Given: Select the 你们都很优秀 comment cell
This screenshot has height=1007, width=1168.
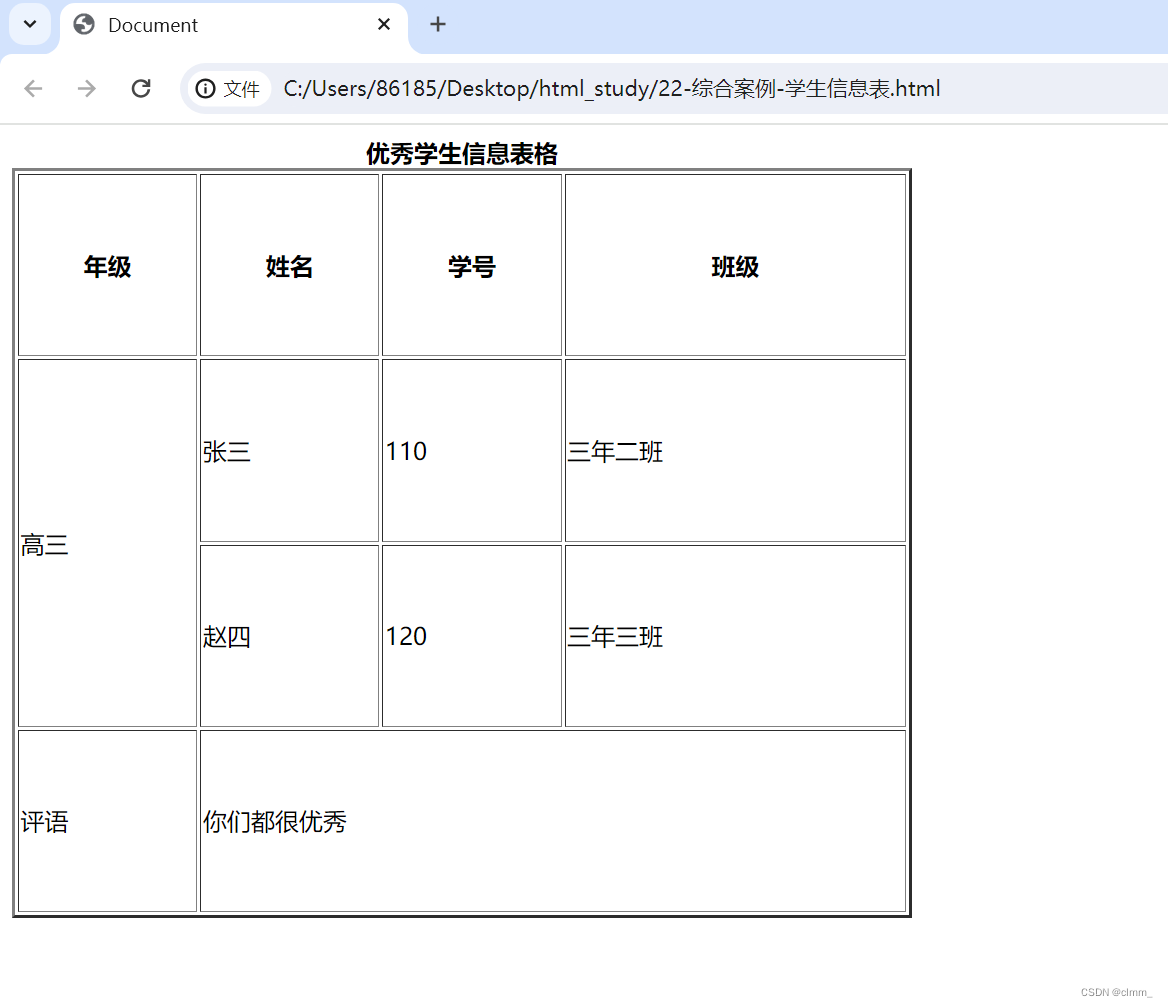Looking at the screenshot, I should point(553,821).
